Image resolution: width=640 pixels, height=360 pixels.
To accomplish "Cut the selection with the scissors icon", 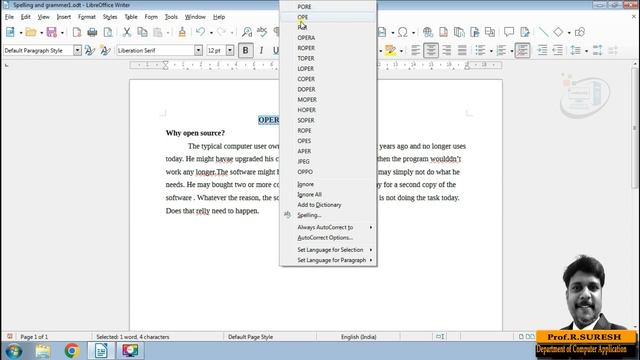I will [x=127, y=32].
